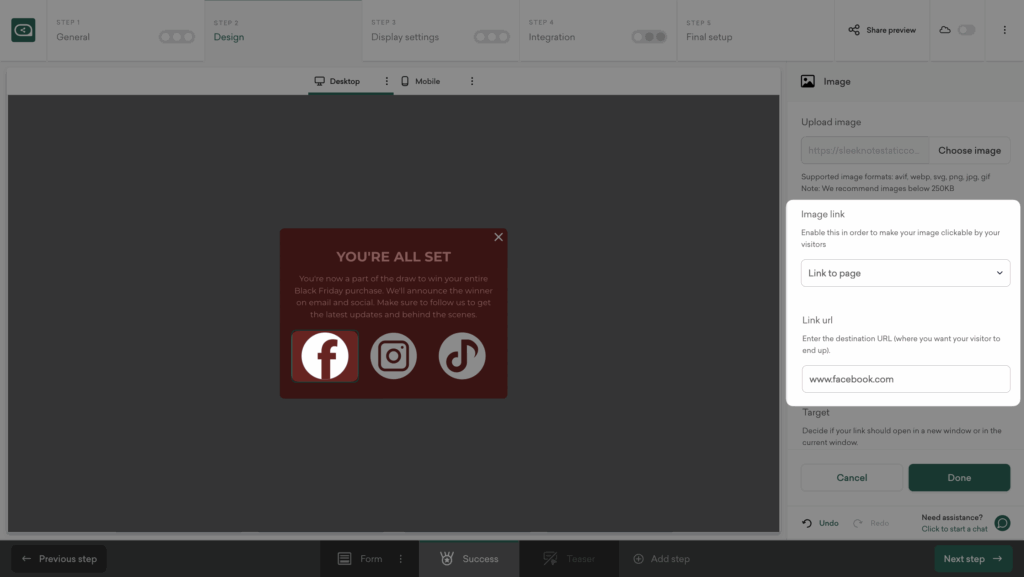
Task: Click the Success medal icon
Action: point(447,559)
